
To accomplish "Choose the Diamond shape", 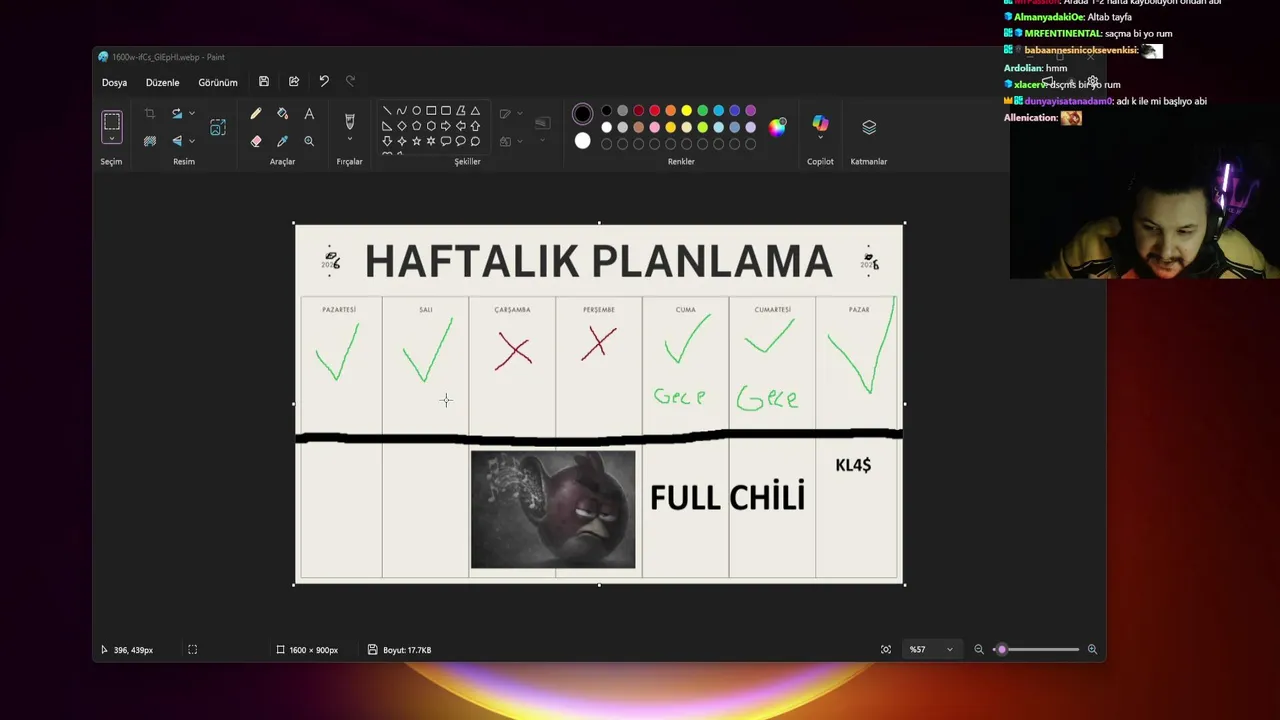I will 402,126.
